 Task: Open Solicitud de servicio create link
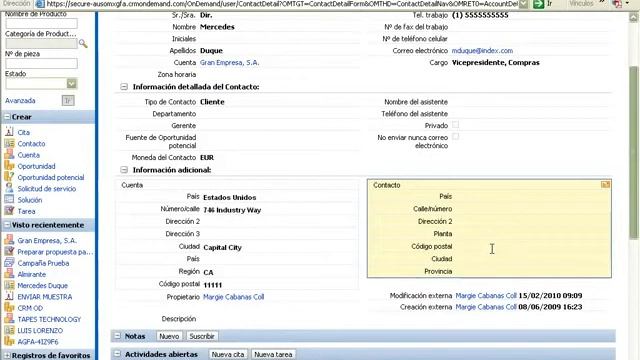click(47, 189)
